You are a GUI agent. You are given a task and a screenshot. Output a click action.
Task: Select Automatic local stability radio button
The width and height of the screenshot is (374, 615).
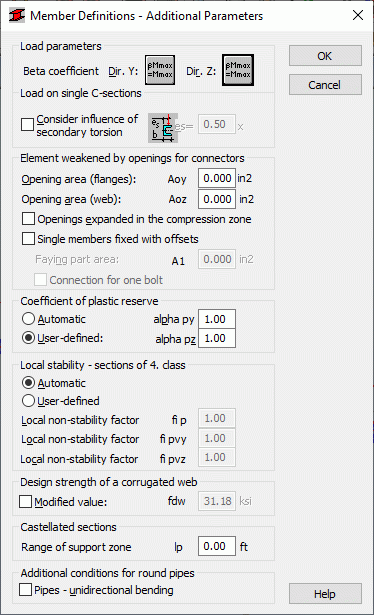pos(28,382)
